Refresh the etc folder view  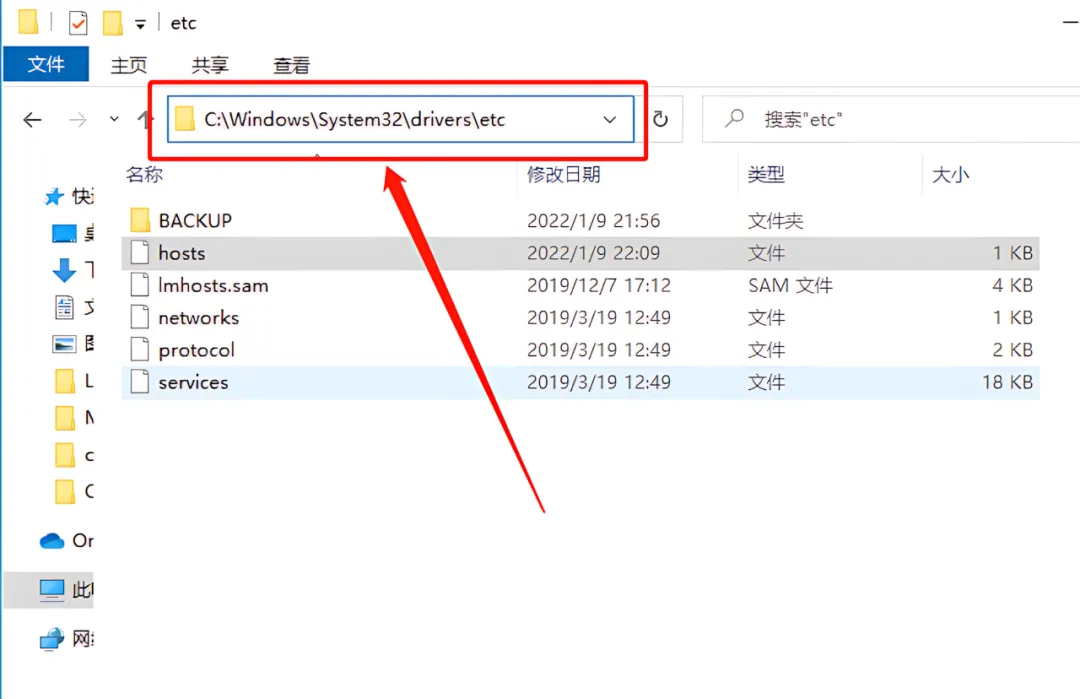(x=661, y=120)
